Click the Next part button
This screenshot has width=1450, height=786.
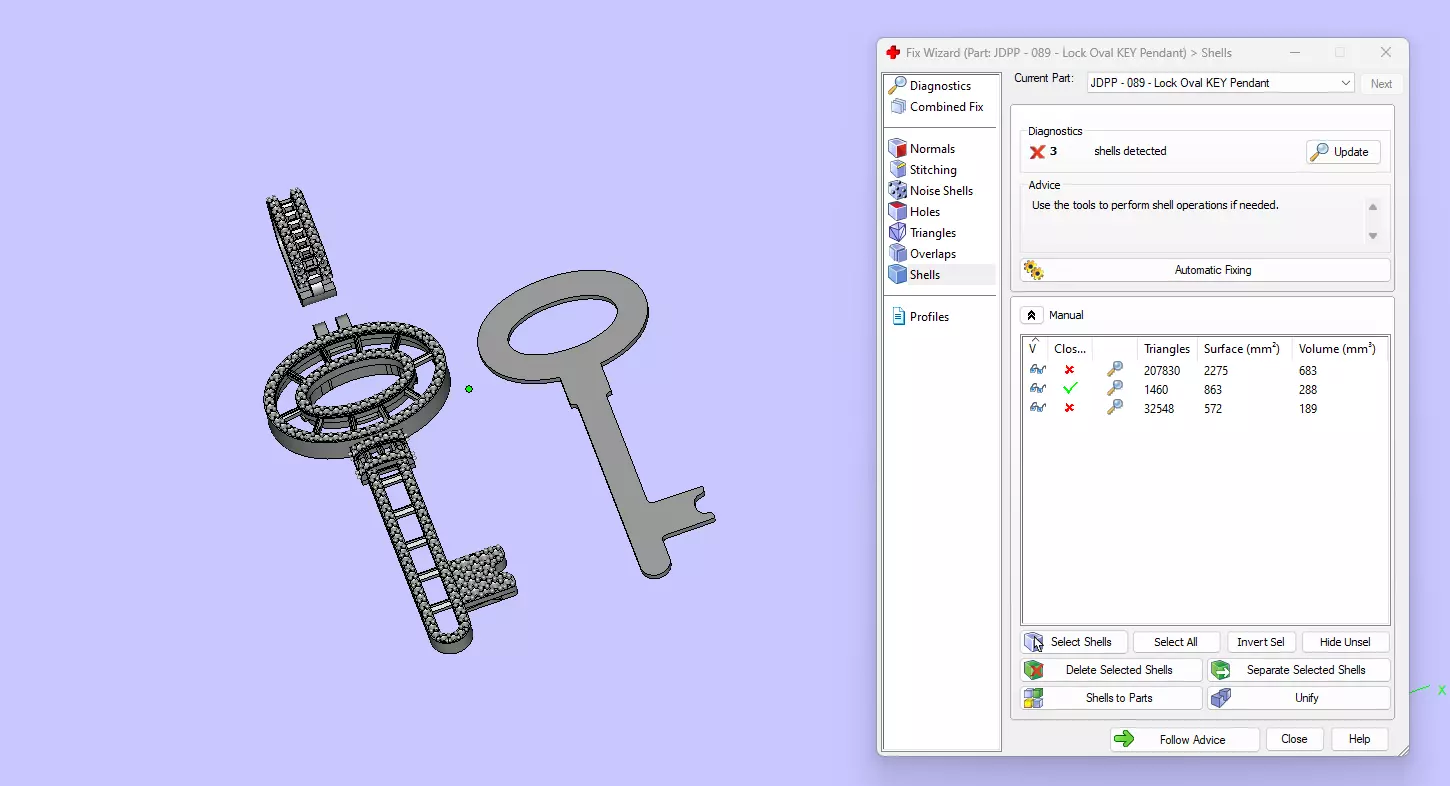[x=1381, y=84]
